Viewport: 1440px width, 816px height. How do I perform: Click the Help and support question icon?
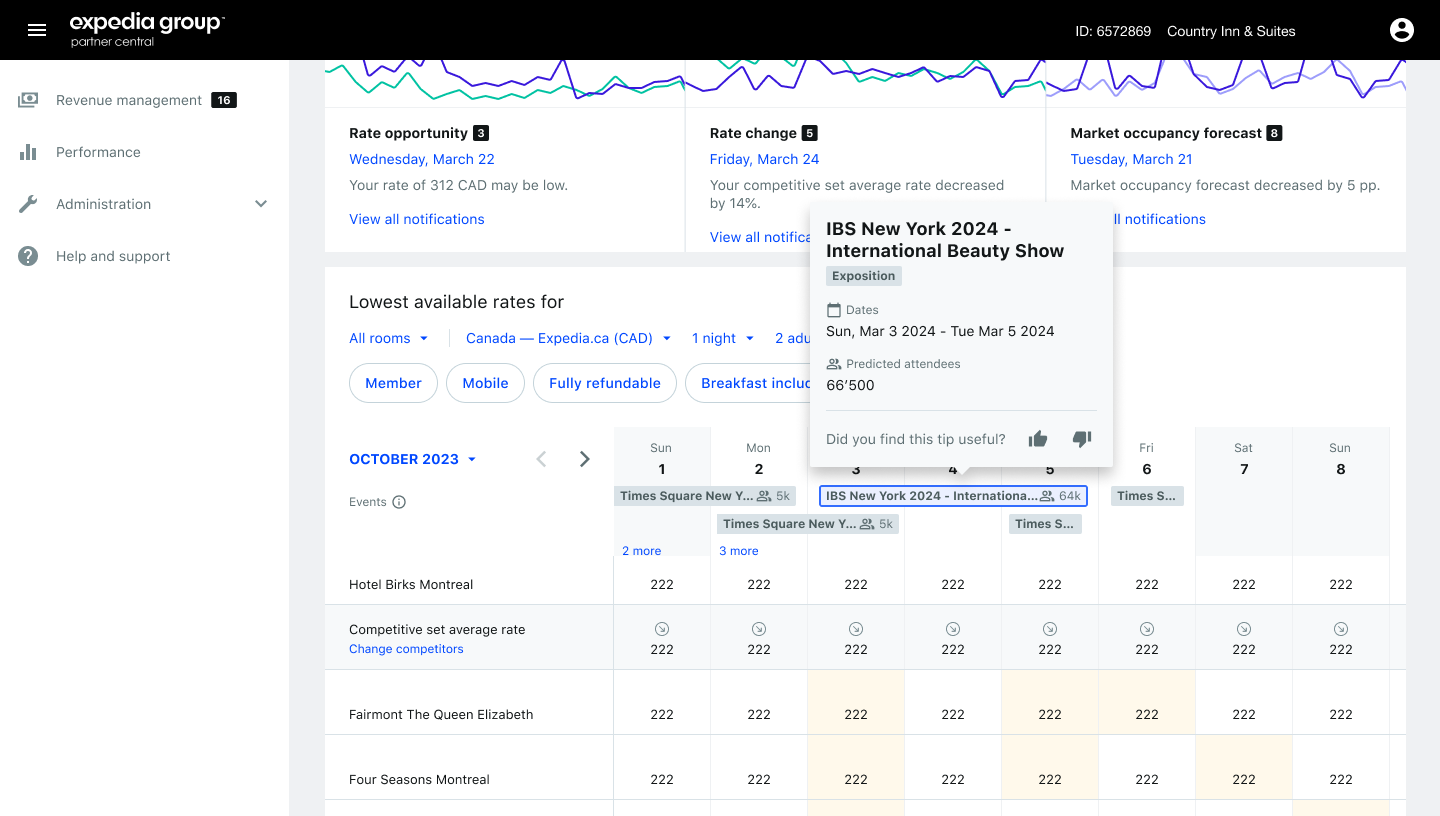pyautogui.click(x=28, y=256)
